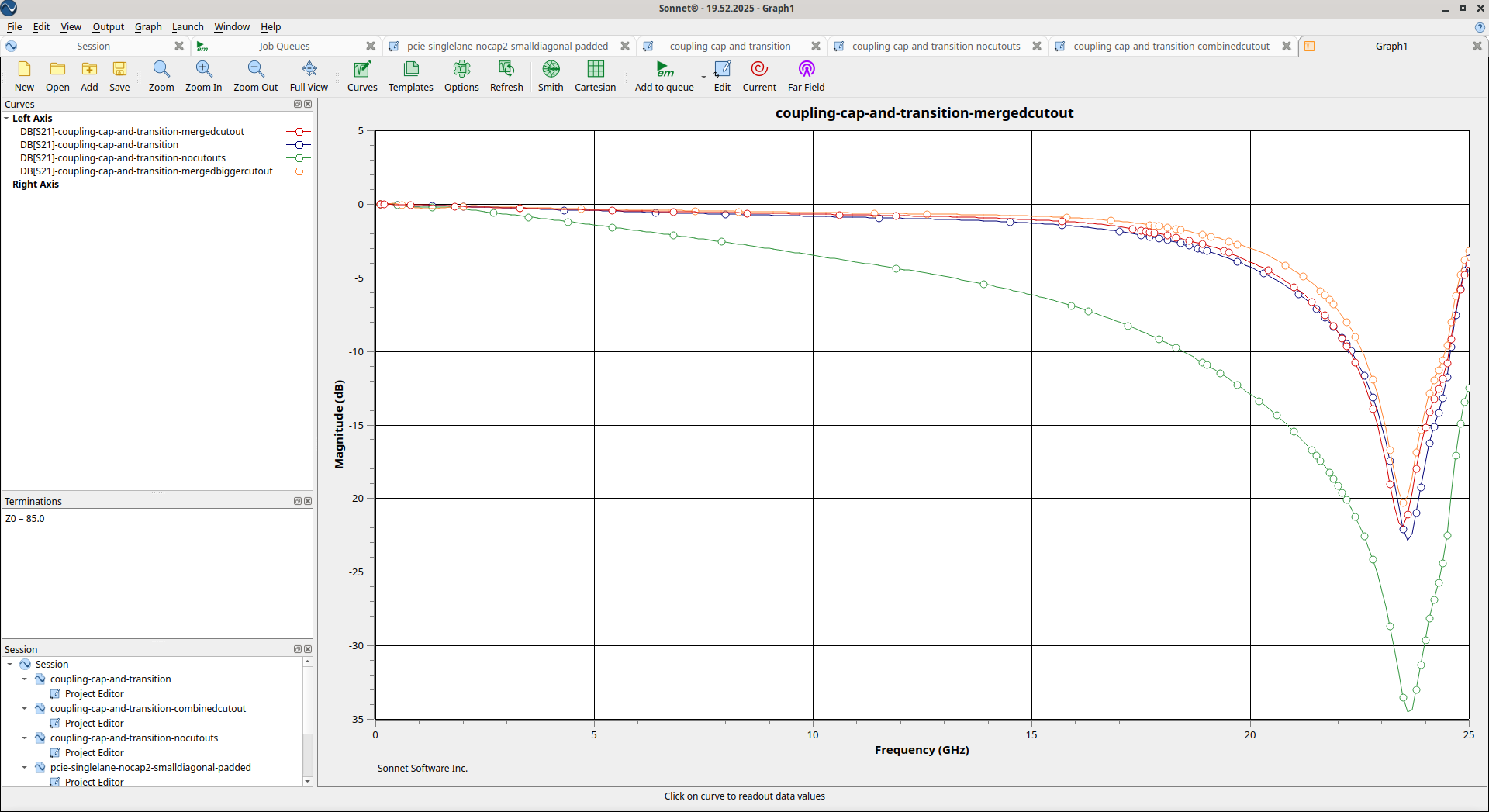Collapse the root Session tree node

(x=9, y=665)
